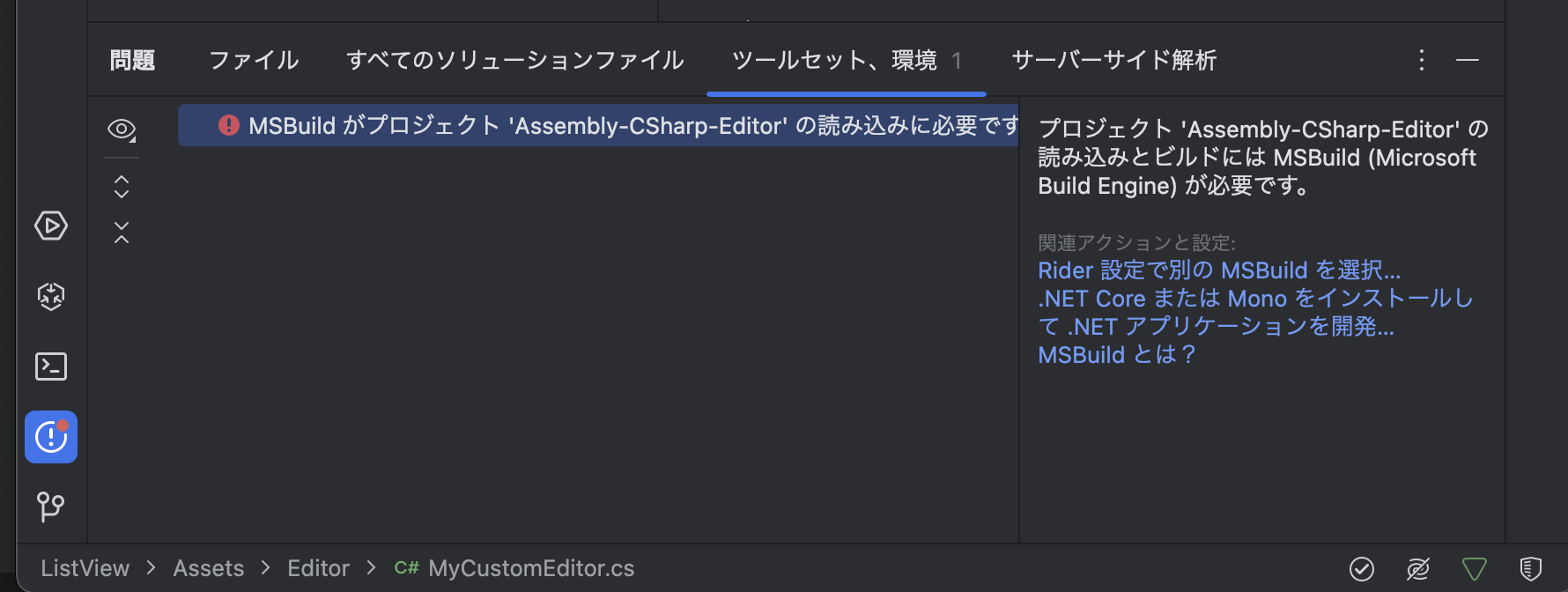Open the kebab menu of the Problems panel

point(1421,60)
